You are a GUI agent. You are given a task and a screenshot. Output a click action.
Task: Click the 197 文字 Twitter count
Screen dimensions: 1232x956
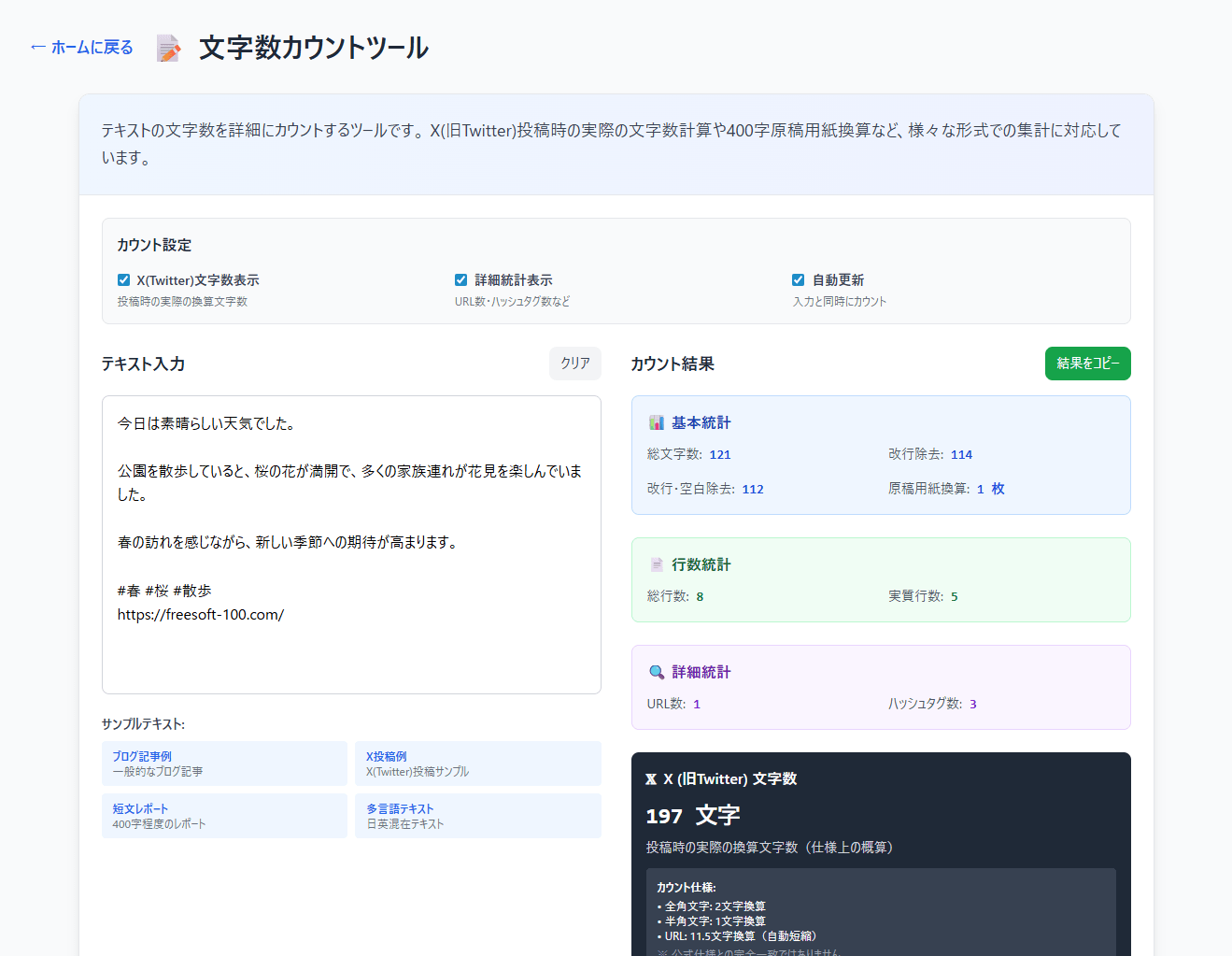[x=692, y=816]
